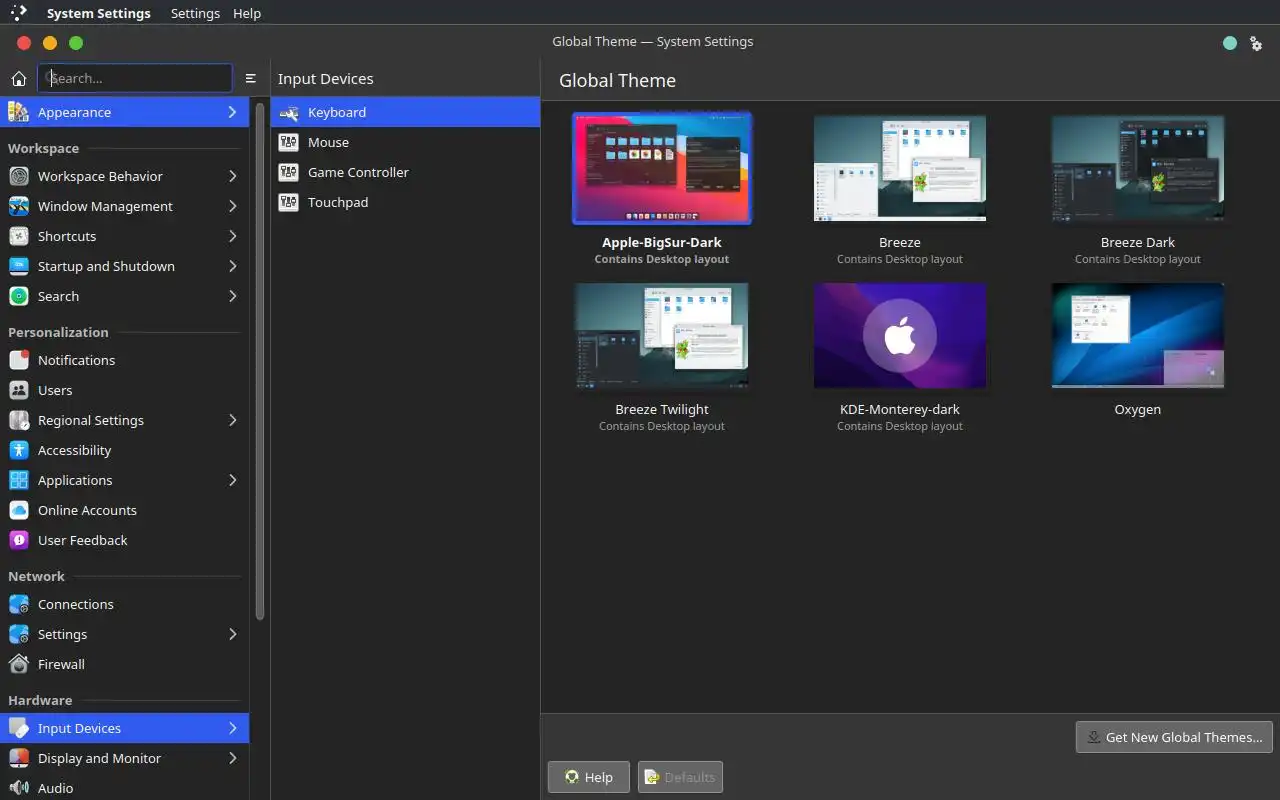Open the Help menu in menu bar
Image resolution: width=1280 pixels, height=800 pixels.
(x=247, y=13)
